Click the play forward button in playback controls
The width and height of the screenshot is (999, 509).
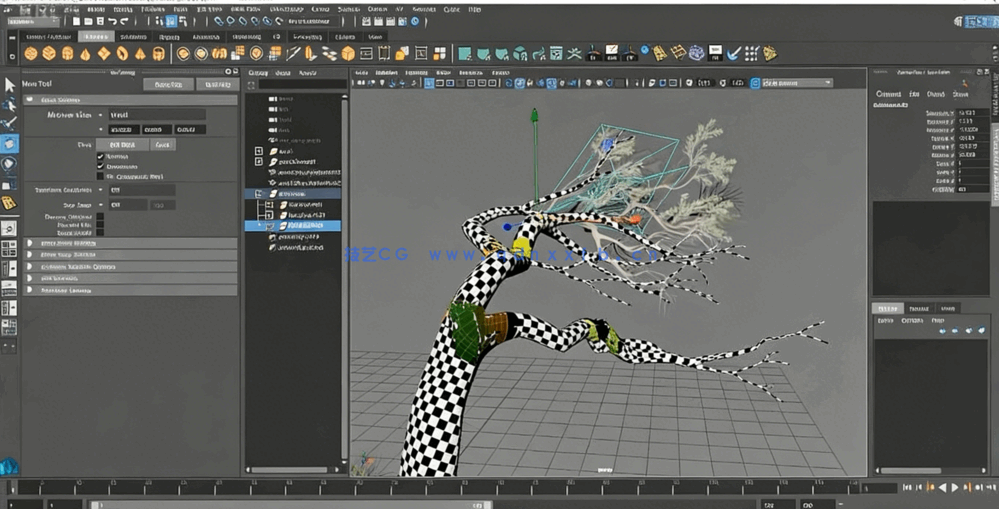point(954,487)
